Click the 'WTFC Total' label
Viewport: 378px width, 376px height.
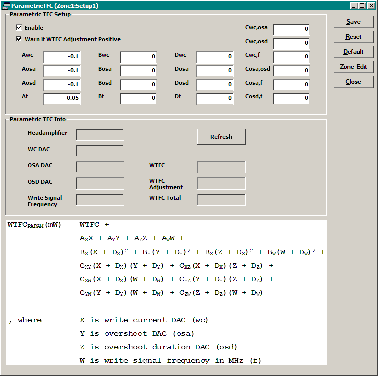pyautogui.click(x=165, y=198)
